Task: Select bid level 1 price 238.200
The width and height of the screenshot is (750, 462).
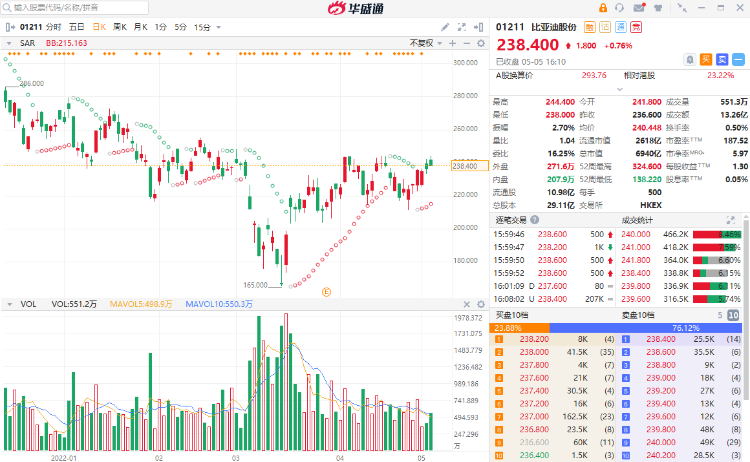Action: point(534,339)
